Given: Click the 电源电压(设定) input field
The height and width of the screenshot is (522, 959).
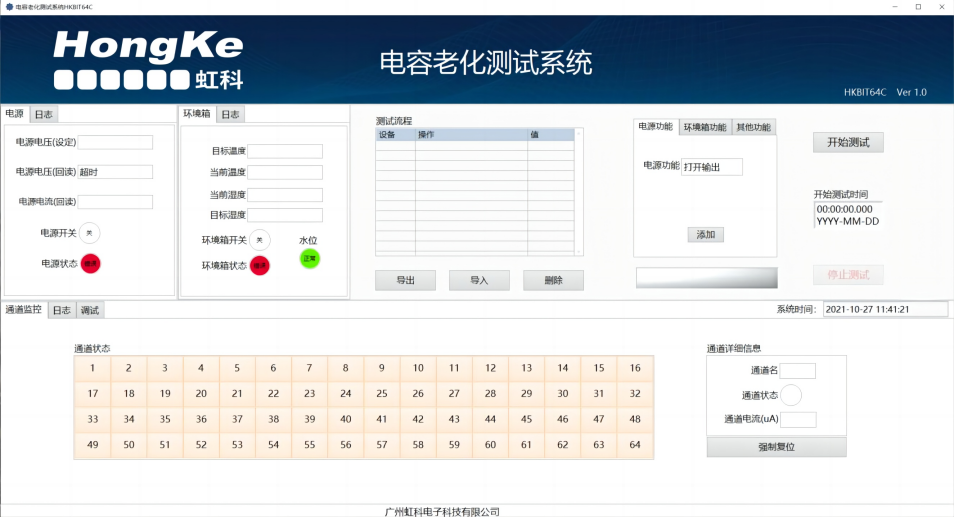Looking at the screenshot, I should [115, 143].
